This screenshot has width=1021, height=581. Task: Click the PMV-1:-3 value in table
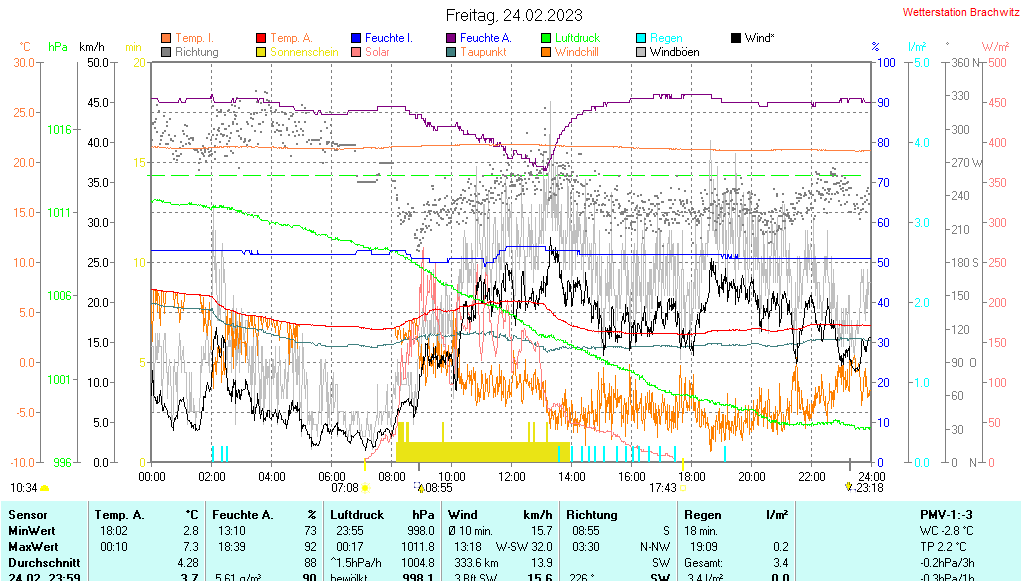click(946, 514)
